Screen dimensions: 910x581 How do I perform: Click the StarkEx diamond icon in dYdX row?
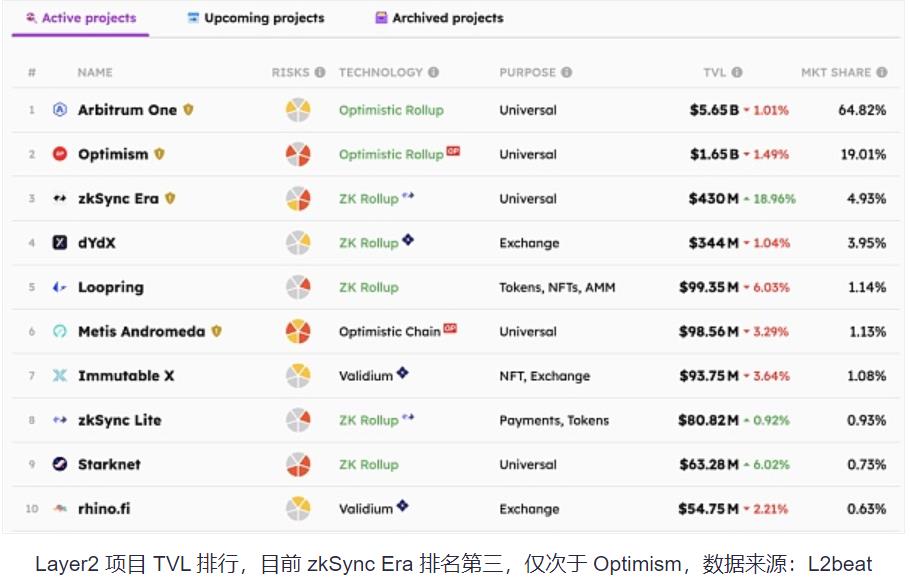click(408, 239)
